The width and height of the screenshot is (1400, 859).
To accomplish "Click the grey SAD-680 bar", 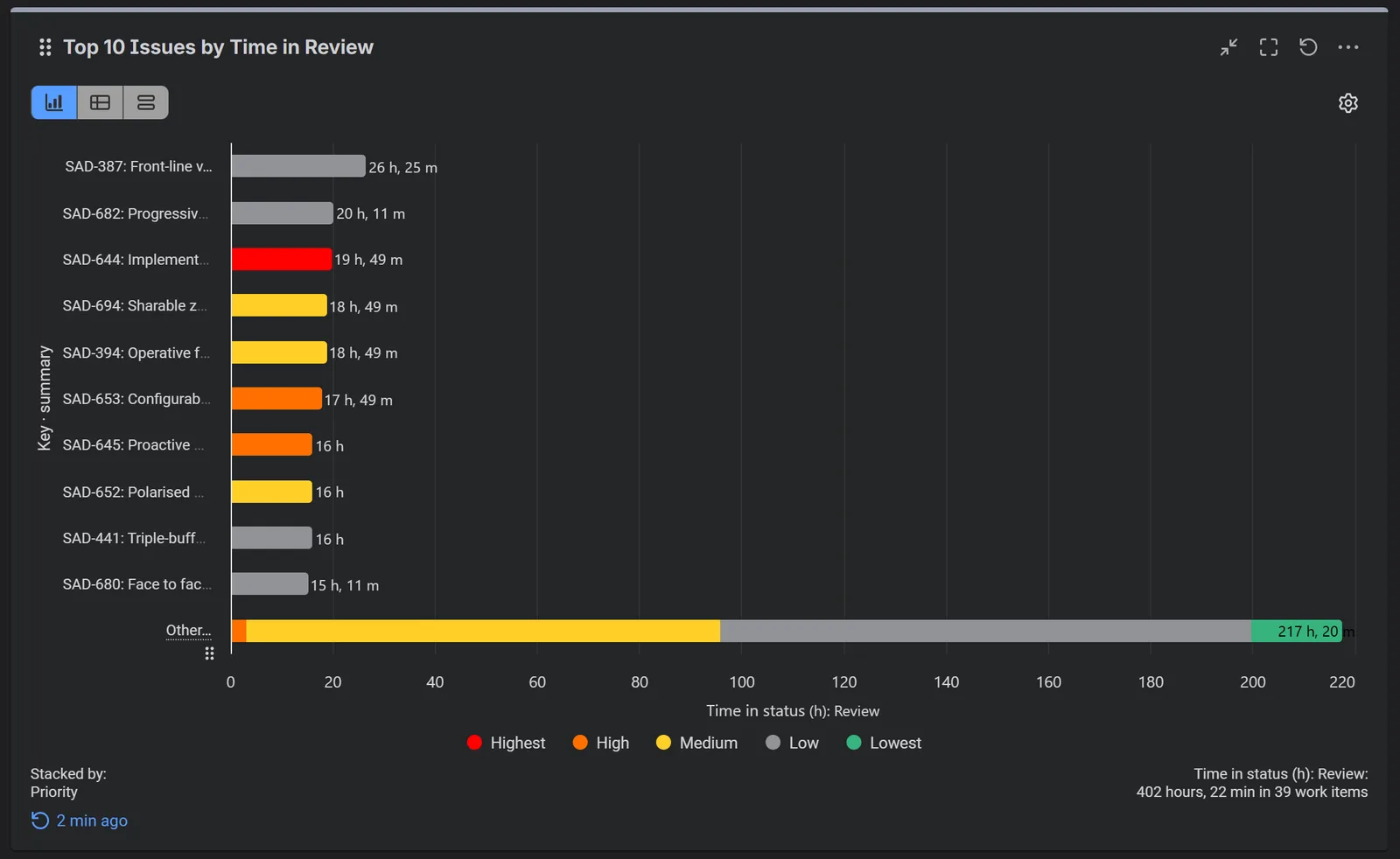I will [269, 583].
